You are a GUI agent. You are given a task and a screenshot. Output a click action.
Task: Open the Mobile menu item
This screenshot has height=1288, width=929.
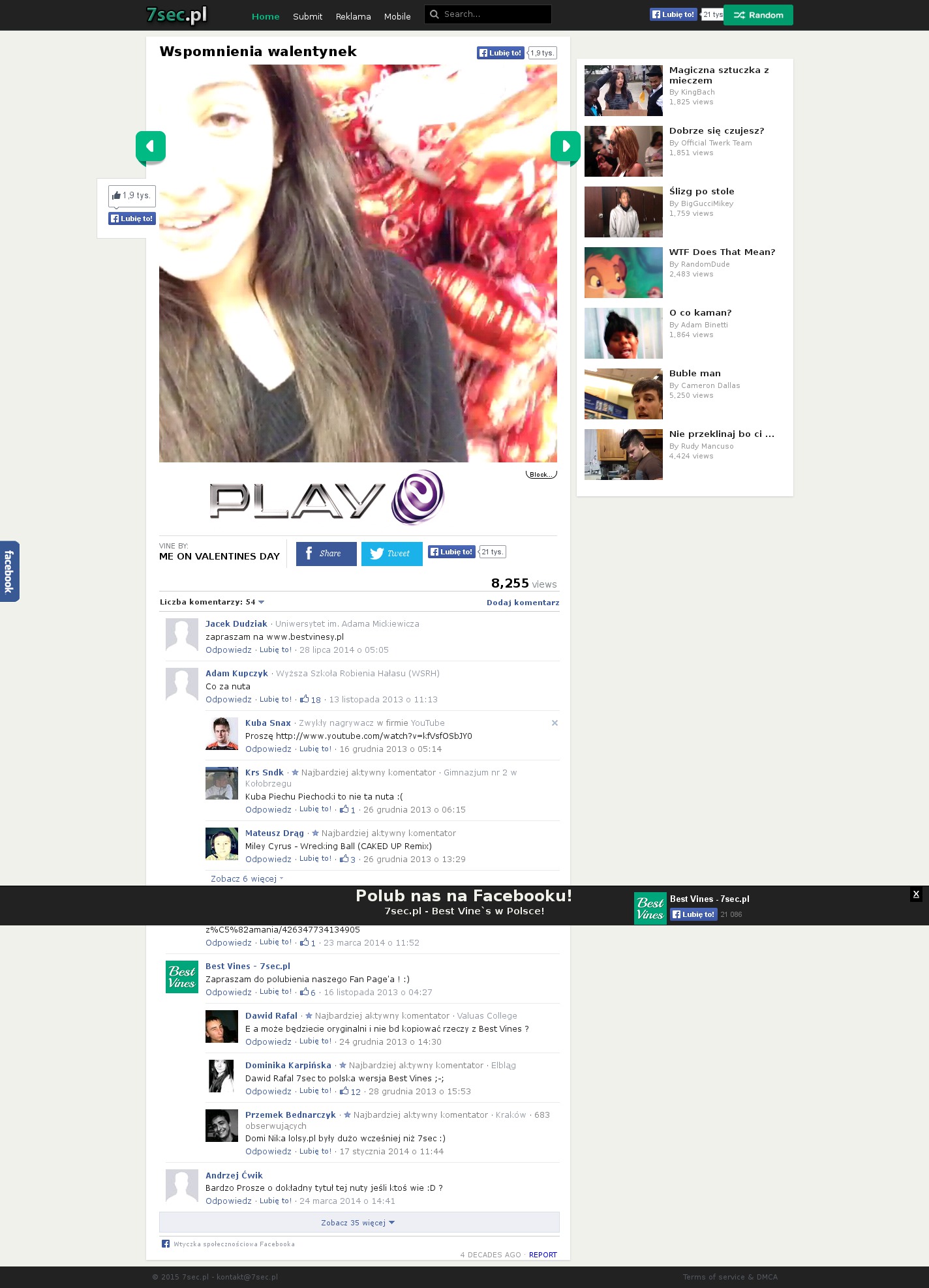click(x=397, y=16)
